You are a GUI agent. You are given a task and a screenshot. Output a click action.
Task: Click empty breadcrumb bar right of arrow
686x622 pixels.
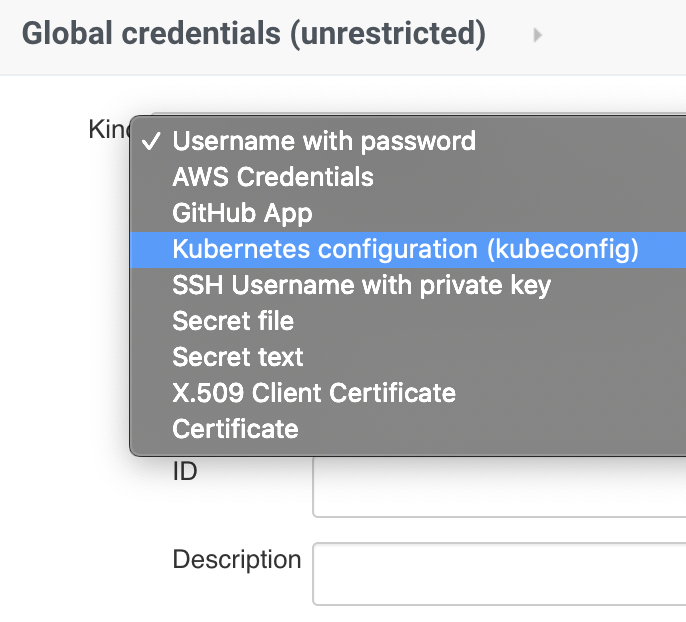620,36
